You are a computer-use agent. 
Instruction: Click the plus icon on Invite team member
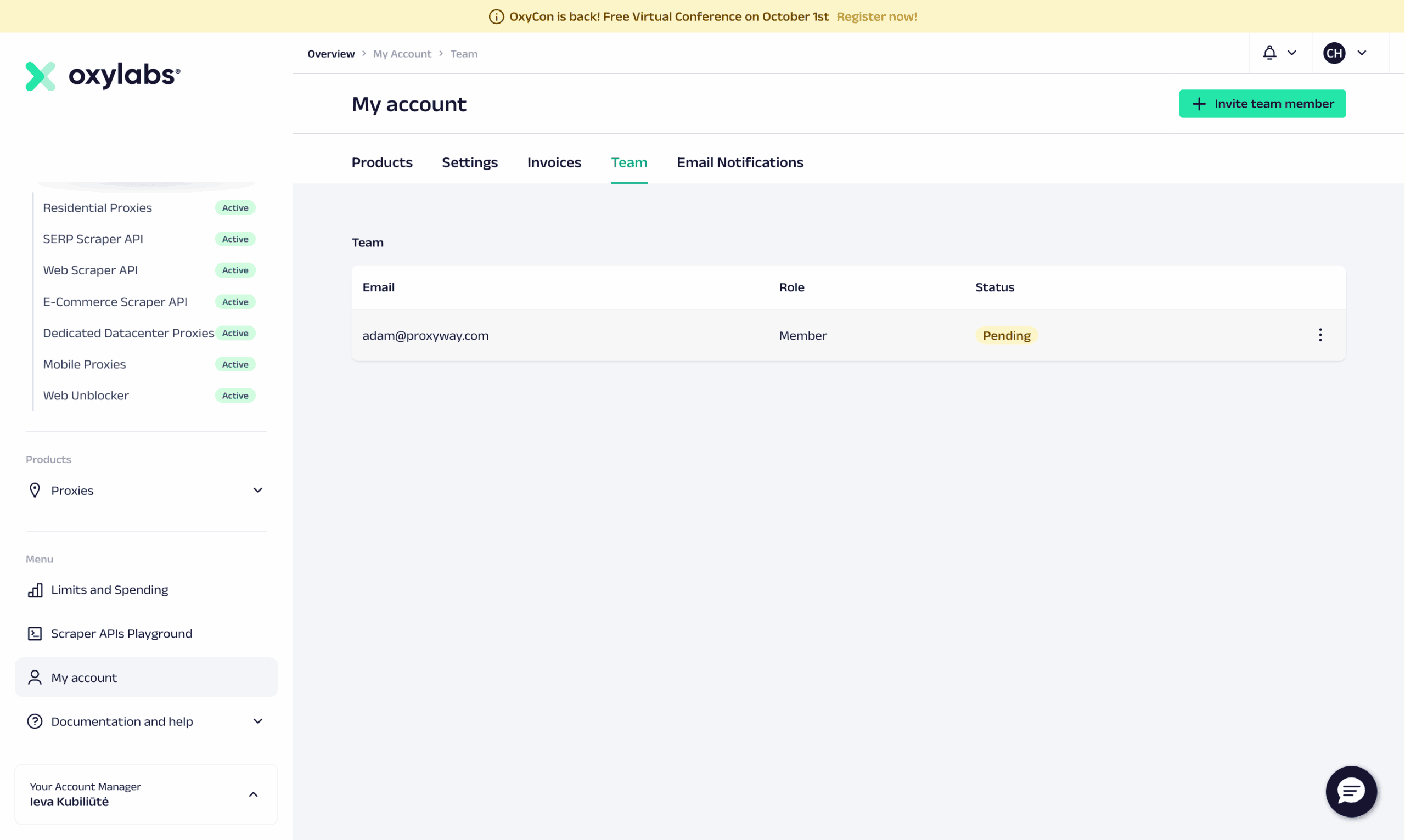click(x=1199, y=104)
